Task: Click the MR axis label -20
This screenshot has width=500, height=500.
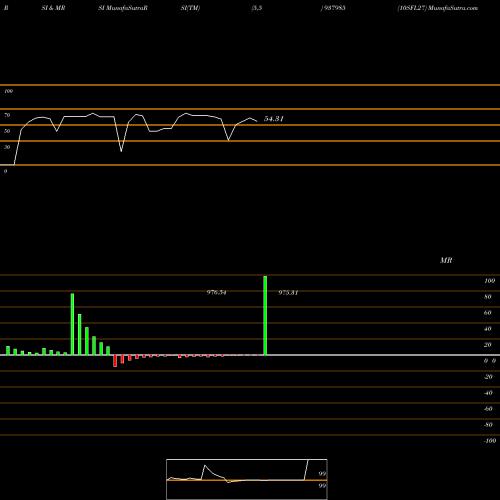Action: [x=488, y=377]
